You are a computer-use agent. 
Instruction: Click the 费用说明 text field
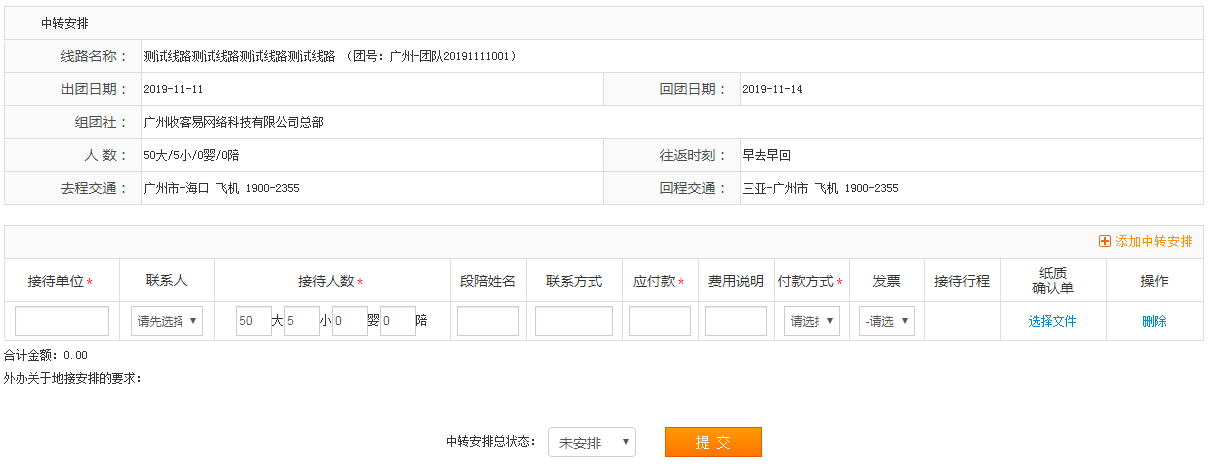[736, 321]
